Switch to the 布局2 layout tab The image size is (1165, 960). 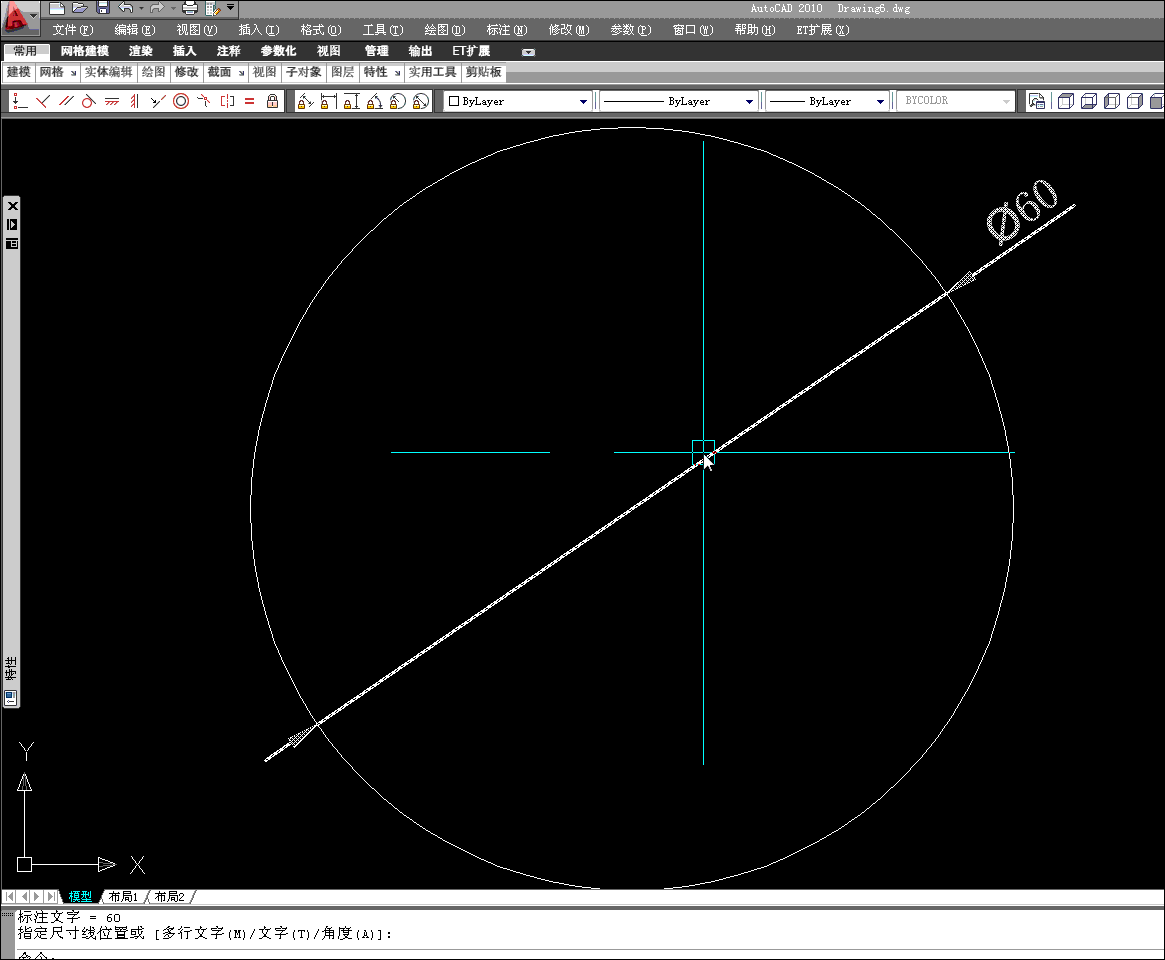[x=169, y=897]
